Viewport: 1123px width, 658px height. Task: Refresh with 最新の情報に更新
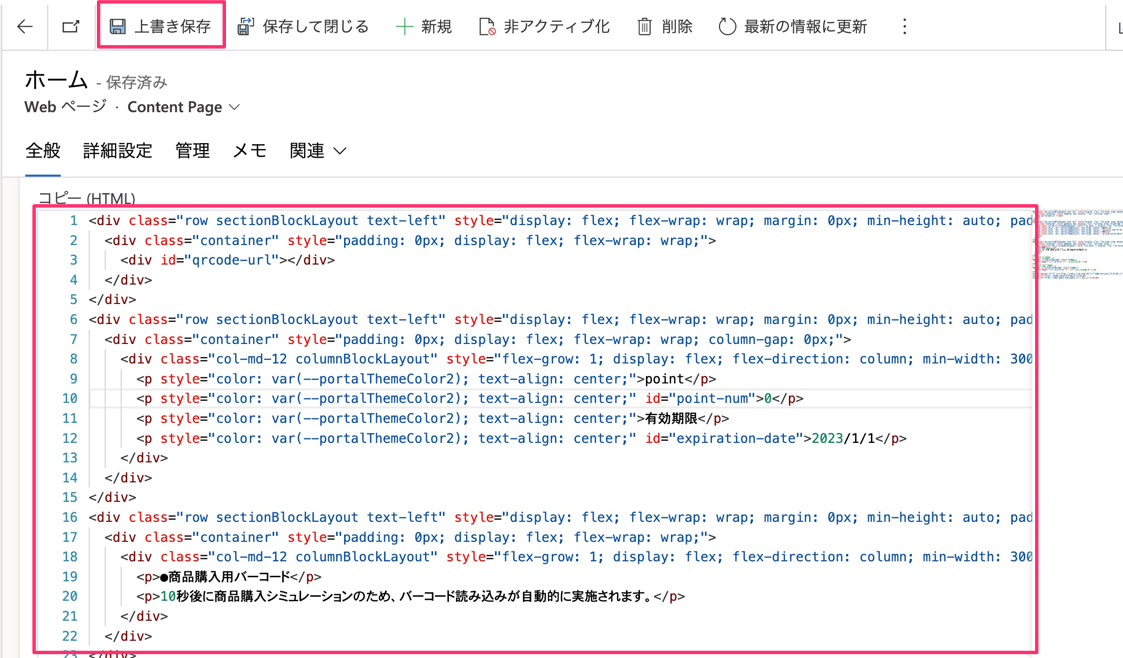click(x=793, y=26)
